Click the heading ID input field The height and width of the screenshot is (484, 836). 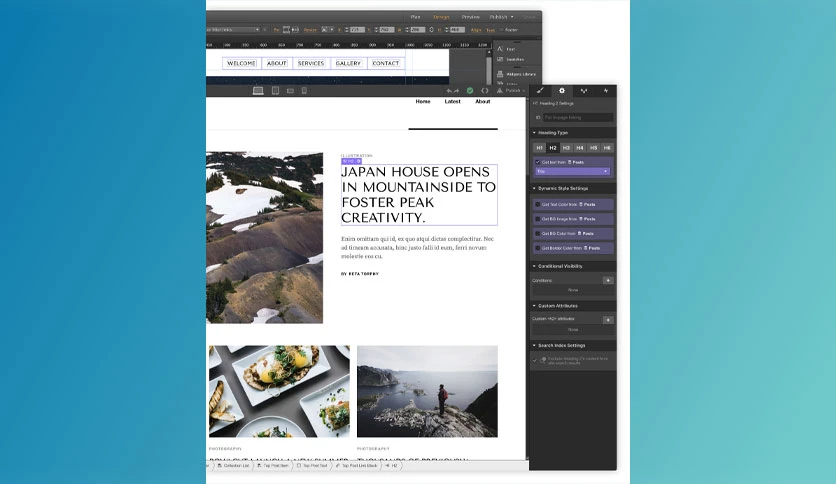pos(577,117)
